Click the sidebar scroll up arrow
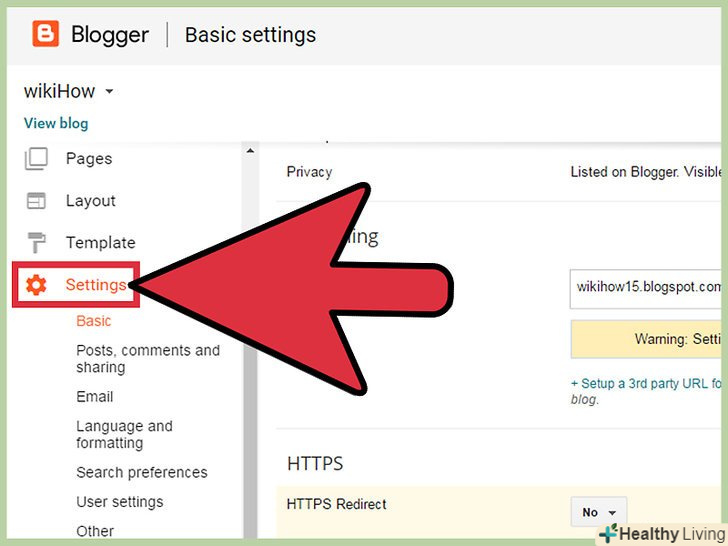The height and width of the screenshot is (546, 728). click(x=250, y=151)
